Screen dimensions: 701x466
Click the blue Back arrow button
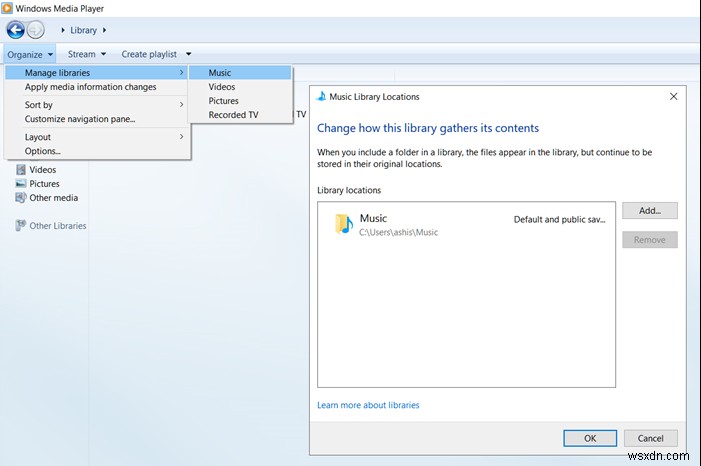[x=16, y=30]
